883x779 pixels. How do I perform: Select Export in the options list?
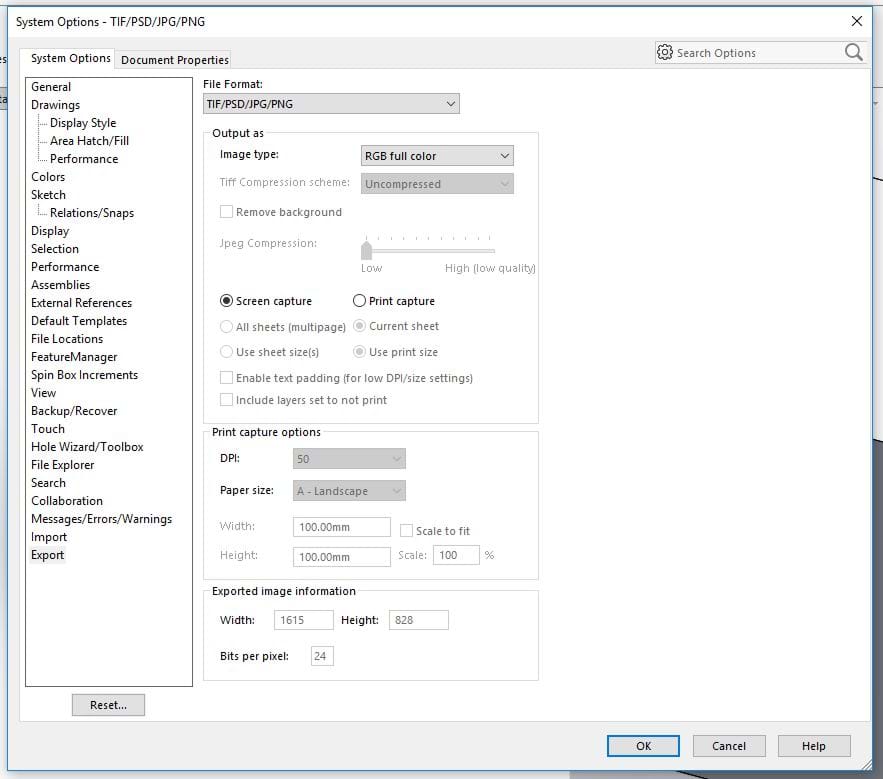[x=47, y=555]
